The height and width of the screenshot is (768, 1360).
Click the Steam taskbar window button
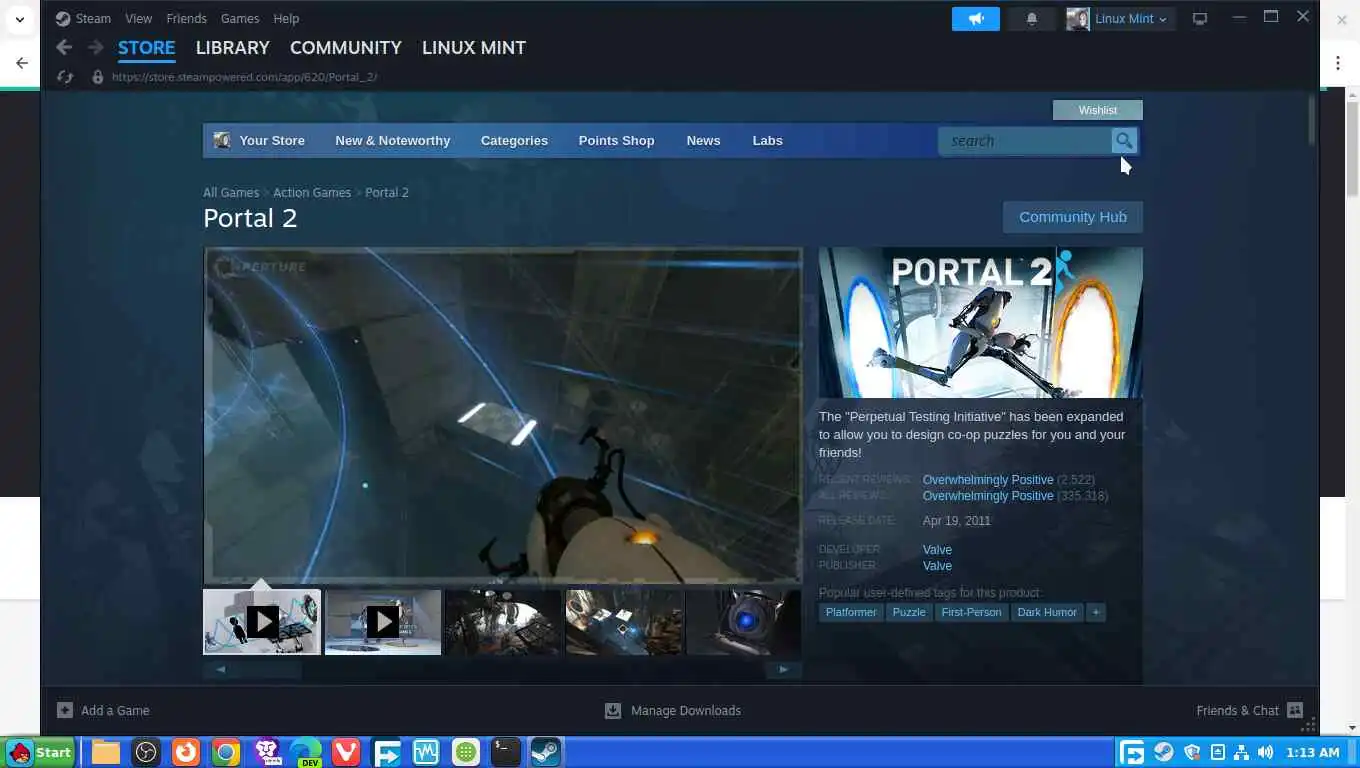click(x=545, y=752)
